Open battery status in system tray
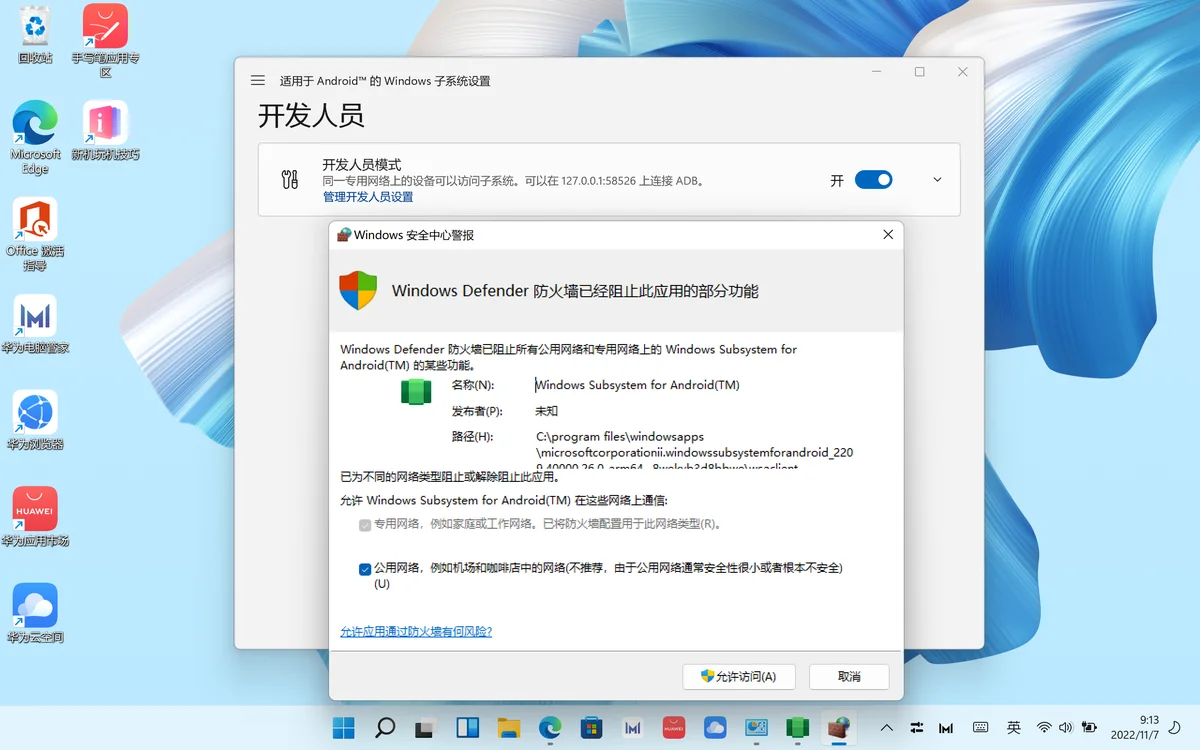 (1089, 728)
